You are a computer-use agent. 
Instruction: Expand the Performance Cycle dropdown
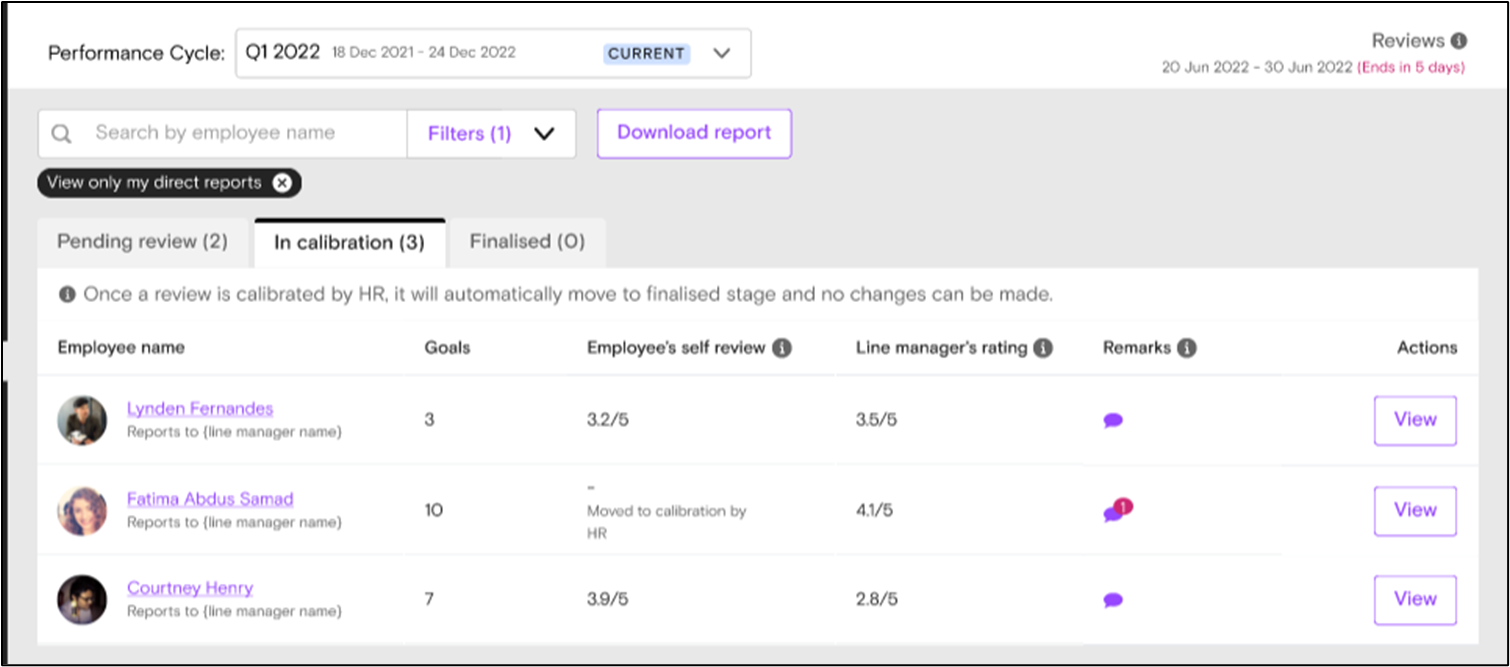tap(721, 54)
